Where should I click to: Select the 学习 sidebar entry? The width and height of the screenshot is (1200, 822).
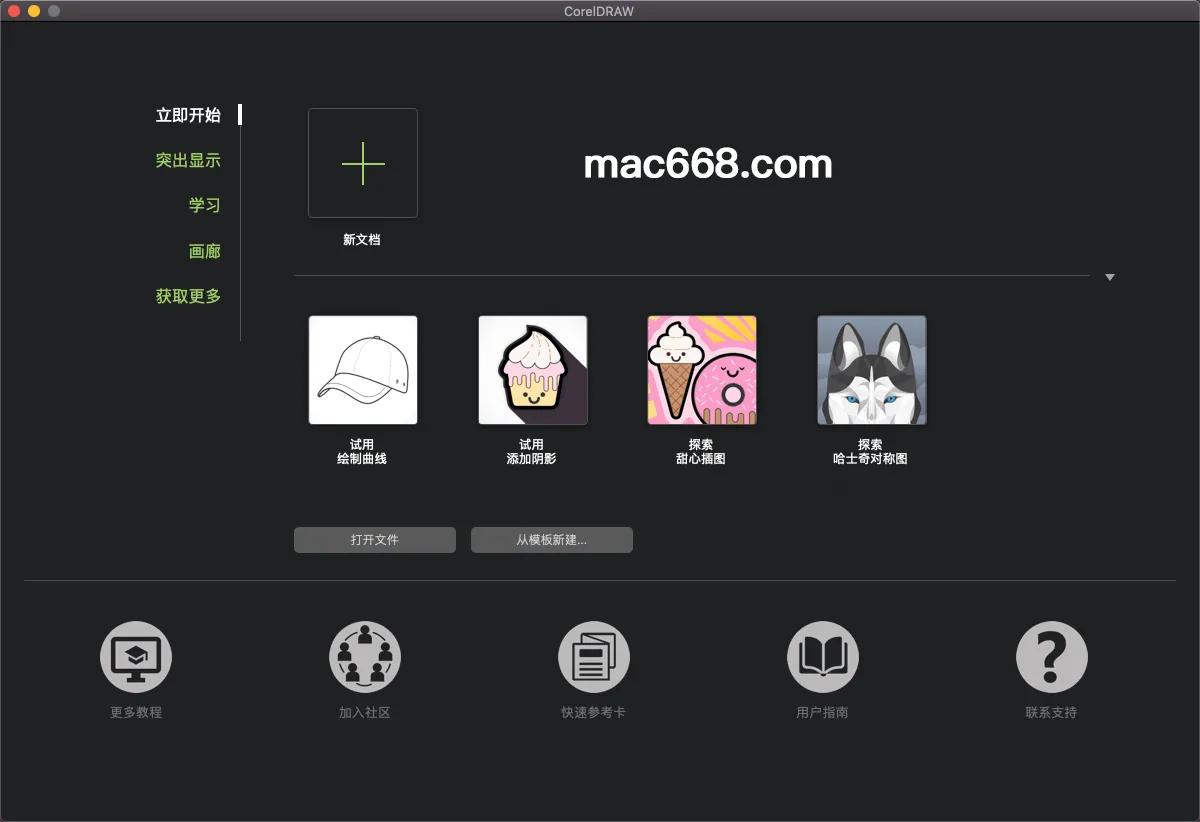click(204, 204)
